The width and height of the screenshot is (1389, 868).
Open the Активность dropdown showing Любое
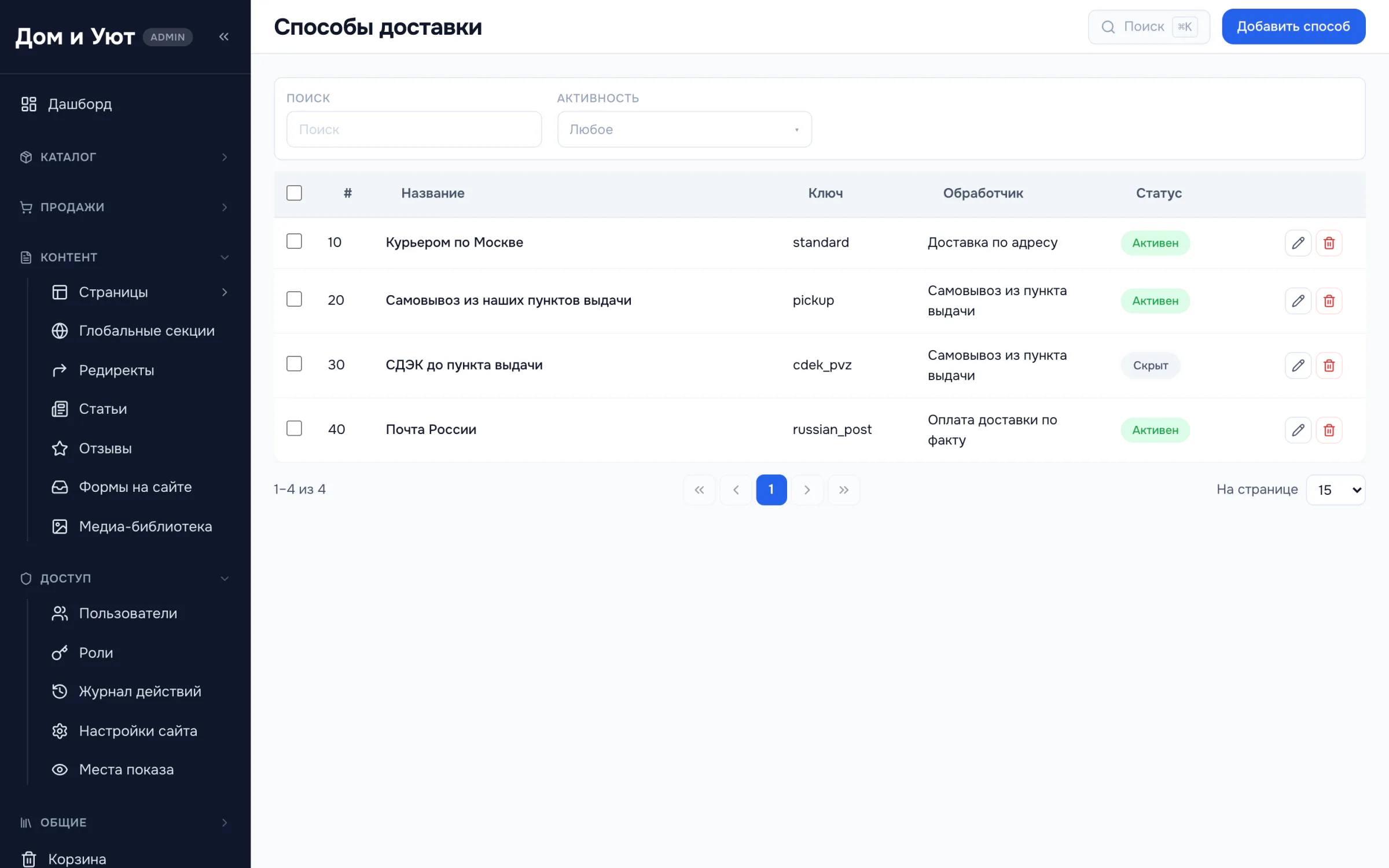(x=684, y=130)
